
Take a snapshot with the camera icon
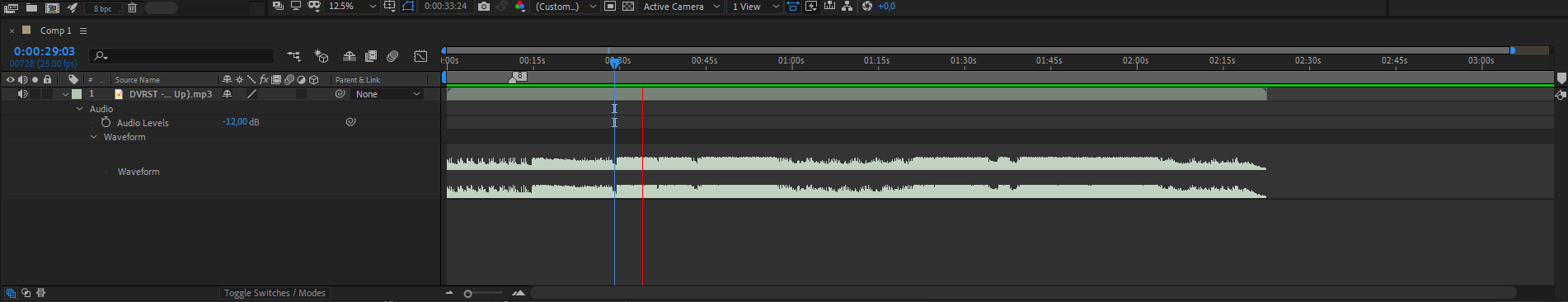point(484,6)
